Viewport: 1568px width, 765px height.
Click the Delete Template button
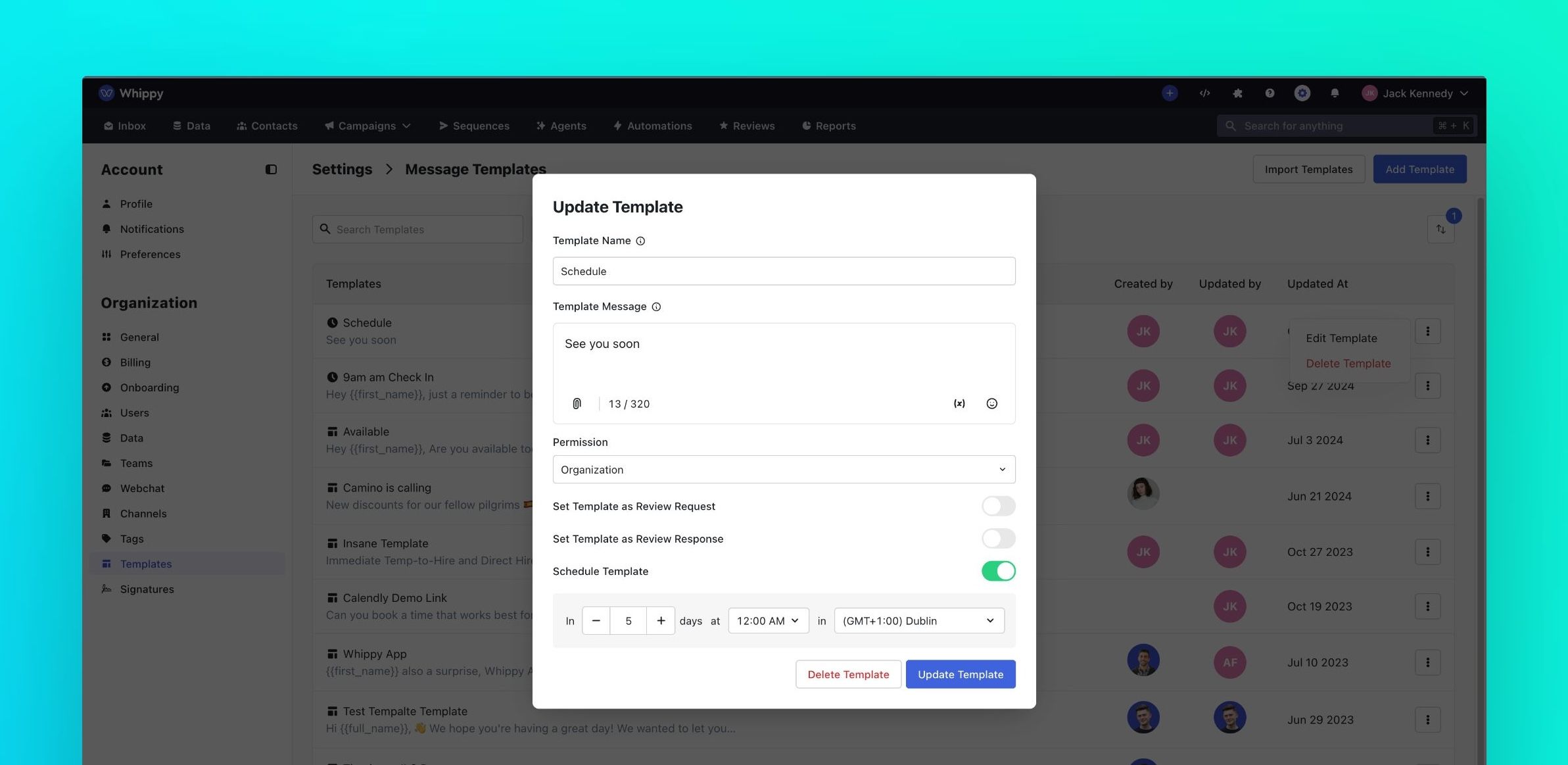tap(848, 674)
